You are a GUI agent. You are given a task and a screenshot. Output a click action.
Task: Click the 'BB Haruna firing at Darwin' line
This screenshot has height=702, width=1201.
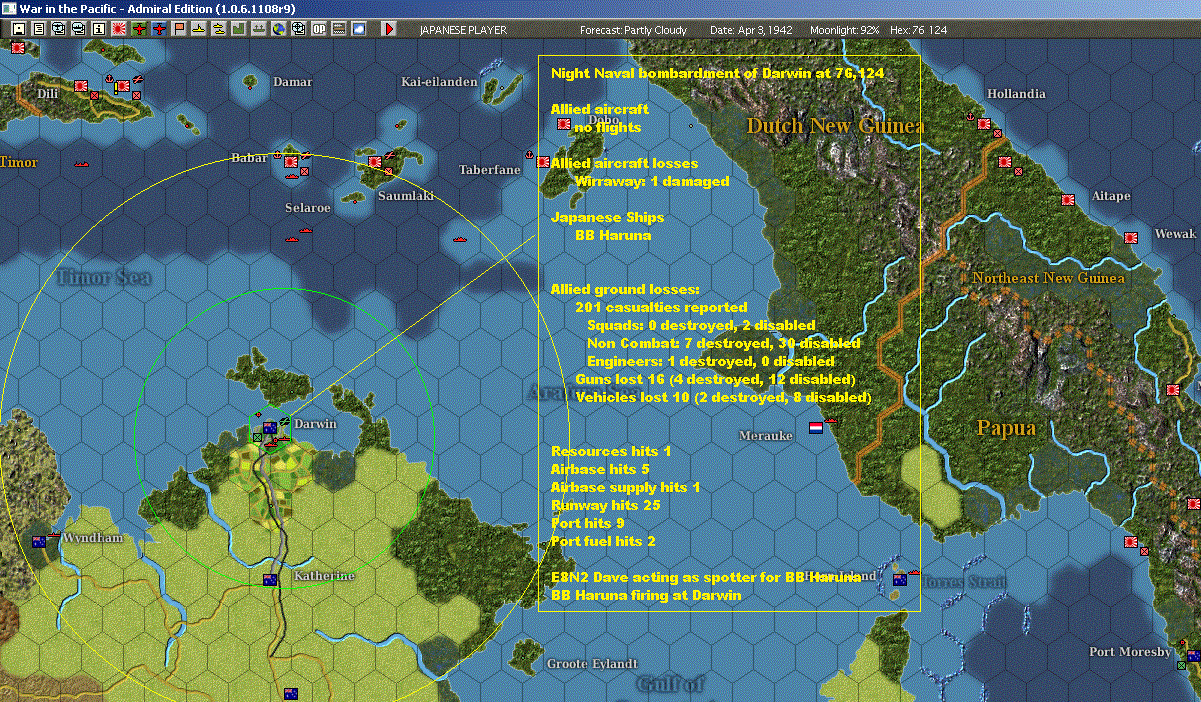[x=646, y=595]
